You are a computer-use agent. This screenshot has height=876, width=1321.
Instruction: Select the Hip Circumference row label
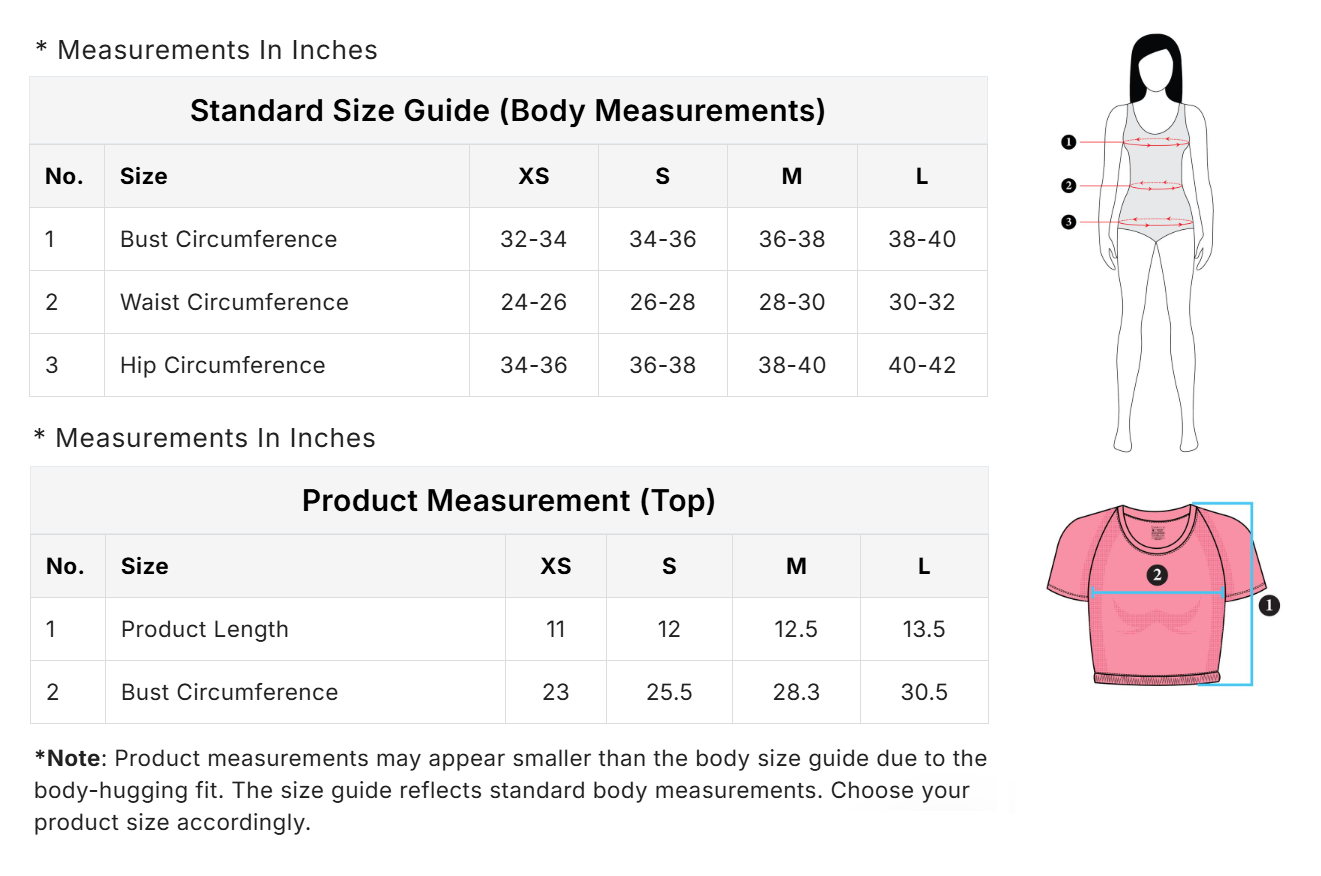coord(222,365)
